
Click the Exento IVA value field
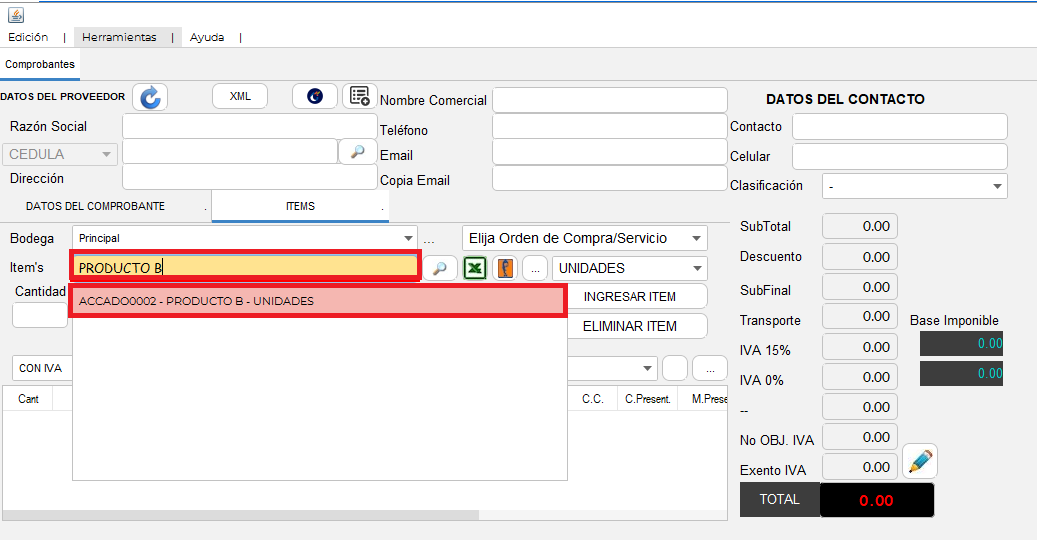click(860, 467)
